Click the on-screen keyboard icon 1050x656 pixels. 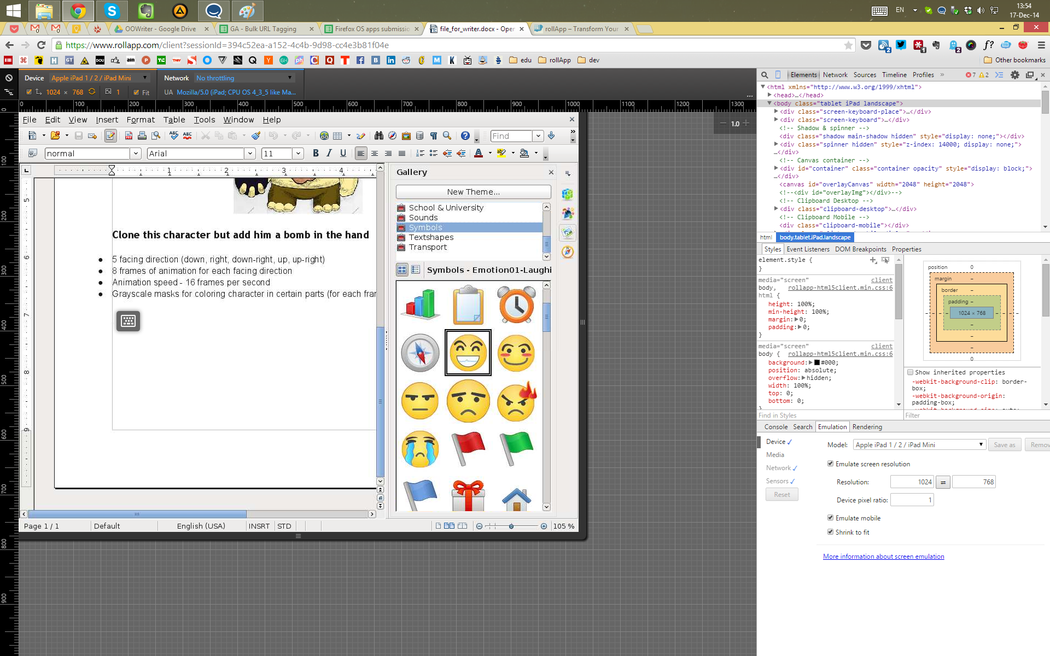127,321
